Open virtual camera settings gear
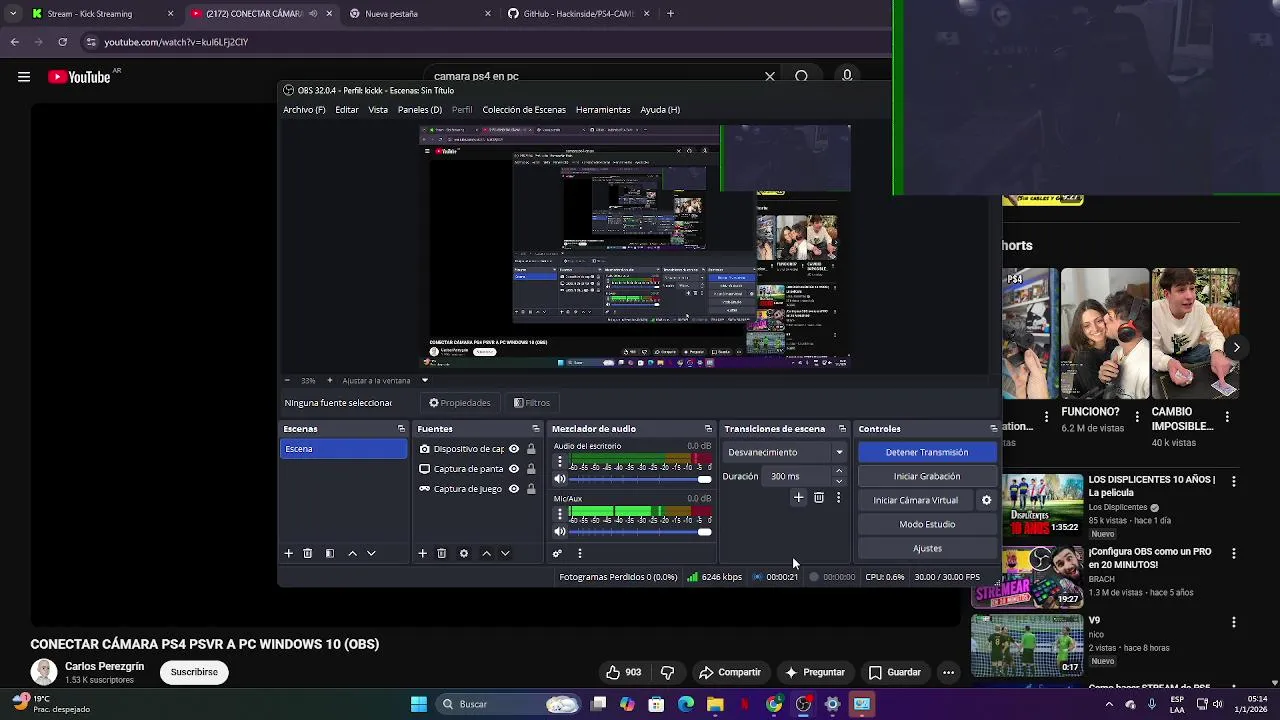Image resolution: width=1280 pixels, height=720 pixels. point(986,500)
